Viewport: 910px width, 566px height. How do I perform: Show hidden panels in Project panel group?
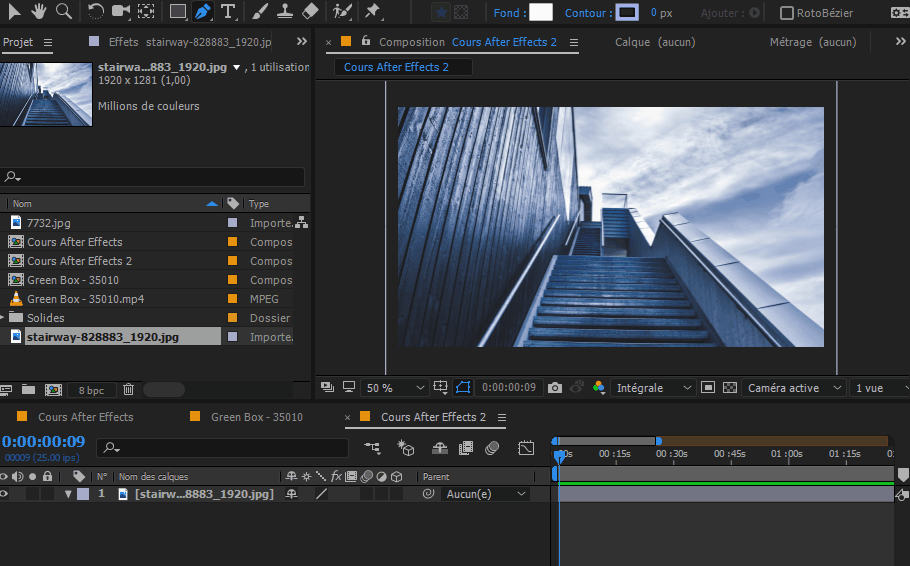[302, 41]
